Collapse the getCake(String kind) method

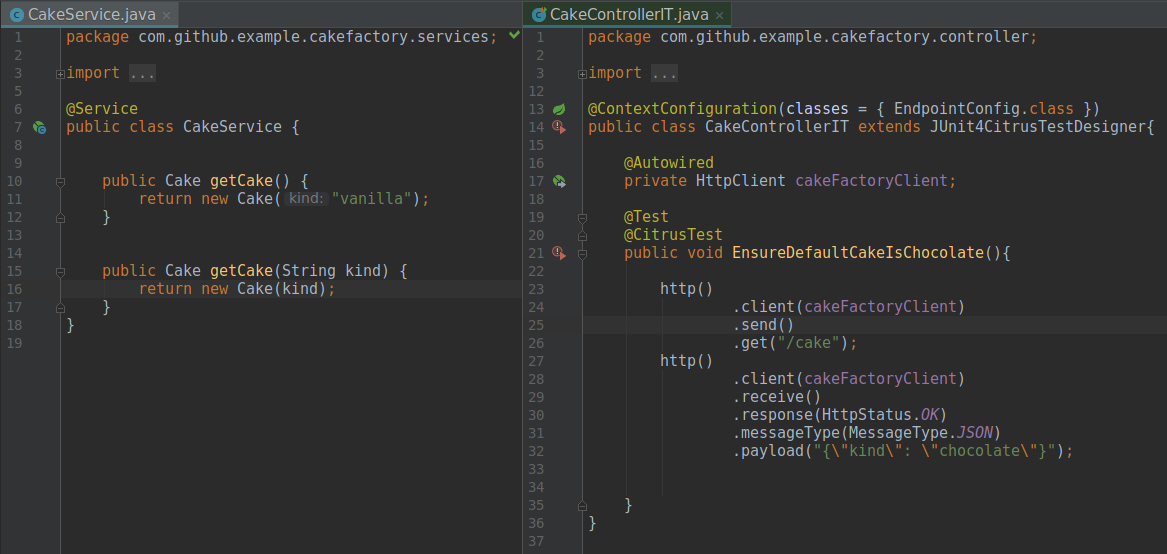tap(61, 271)
